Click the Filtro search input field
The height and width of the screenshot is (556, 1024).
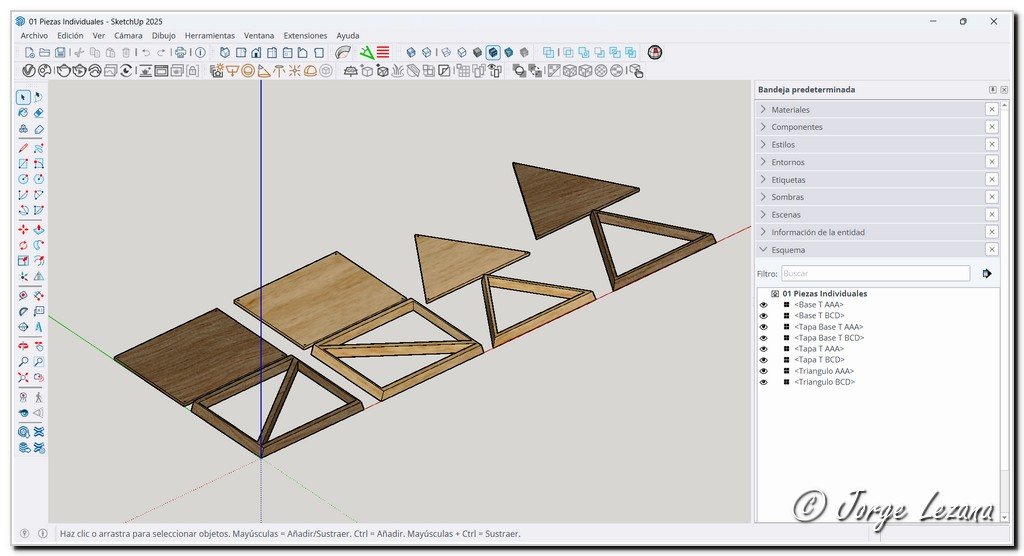[x=874, y=273]
